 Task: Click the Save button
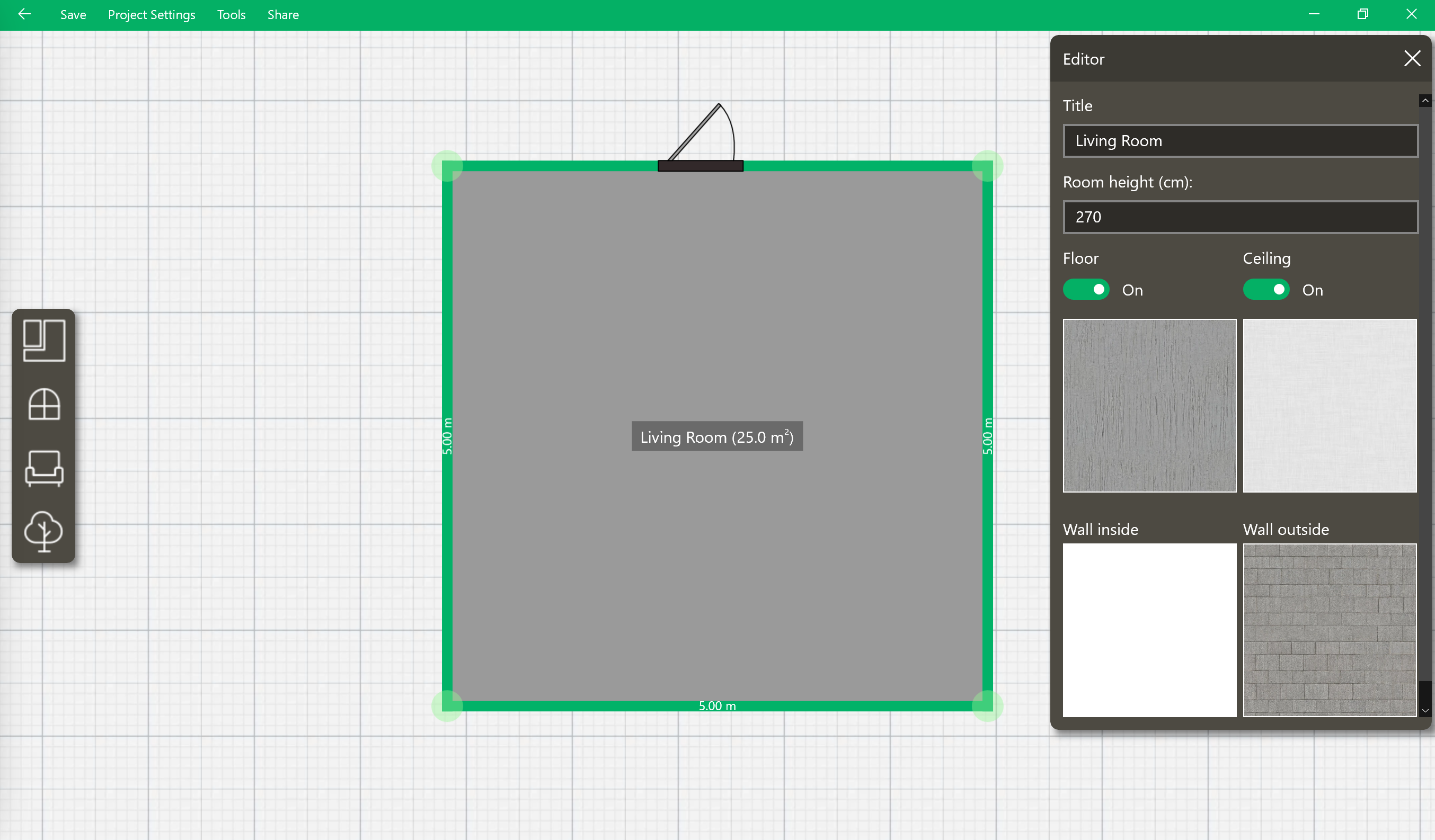pos(73,15)
